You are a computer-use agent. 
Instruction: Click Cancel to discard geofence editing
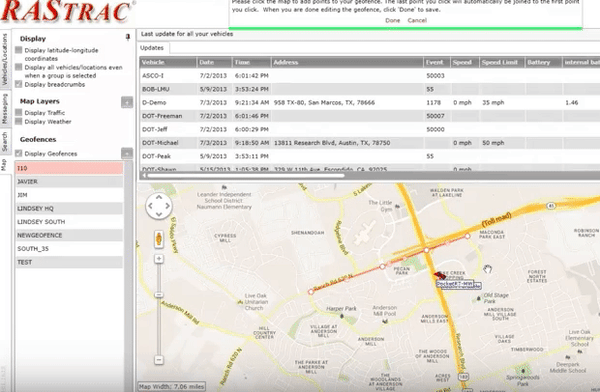[x=417, y=20]
